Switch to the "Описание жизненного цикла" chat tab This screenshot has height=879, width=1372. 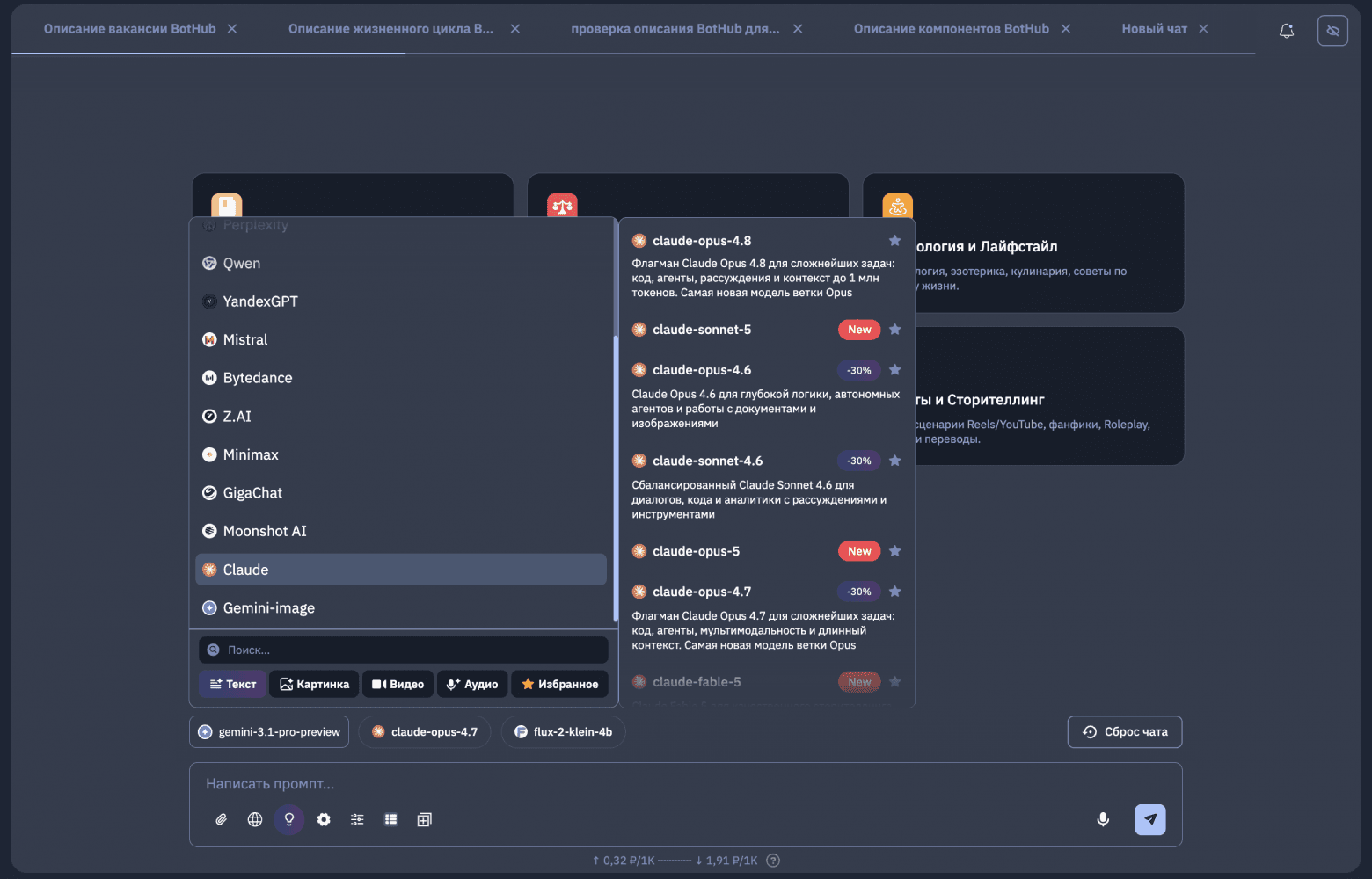point(390,29)
